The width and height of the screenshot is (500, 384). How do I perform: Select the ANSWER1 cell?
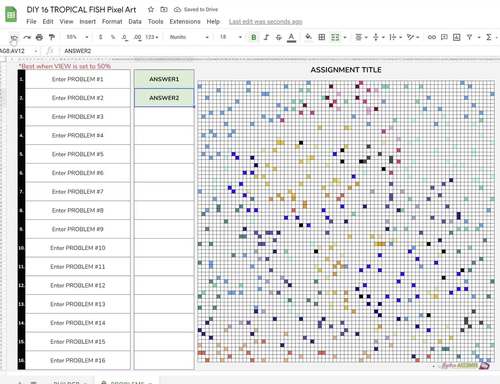pos(164,79)
